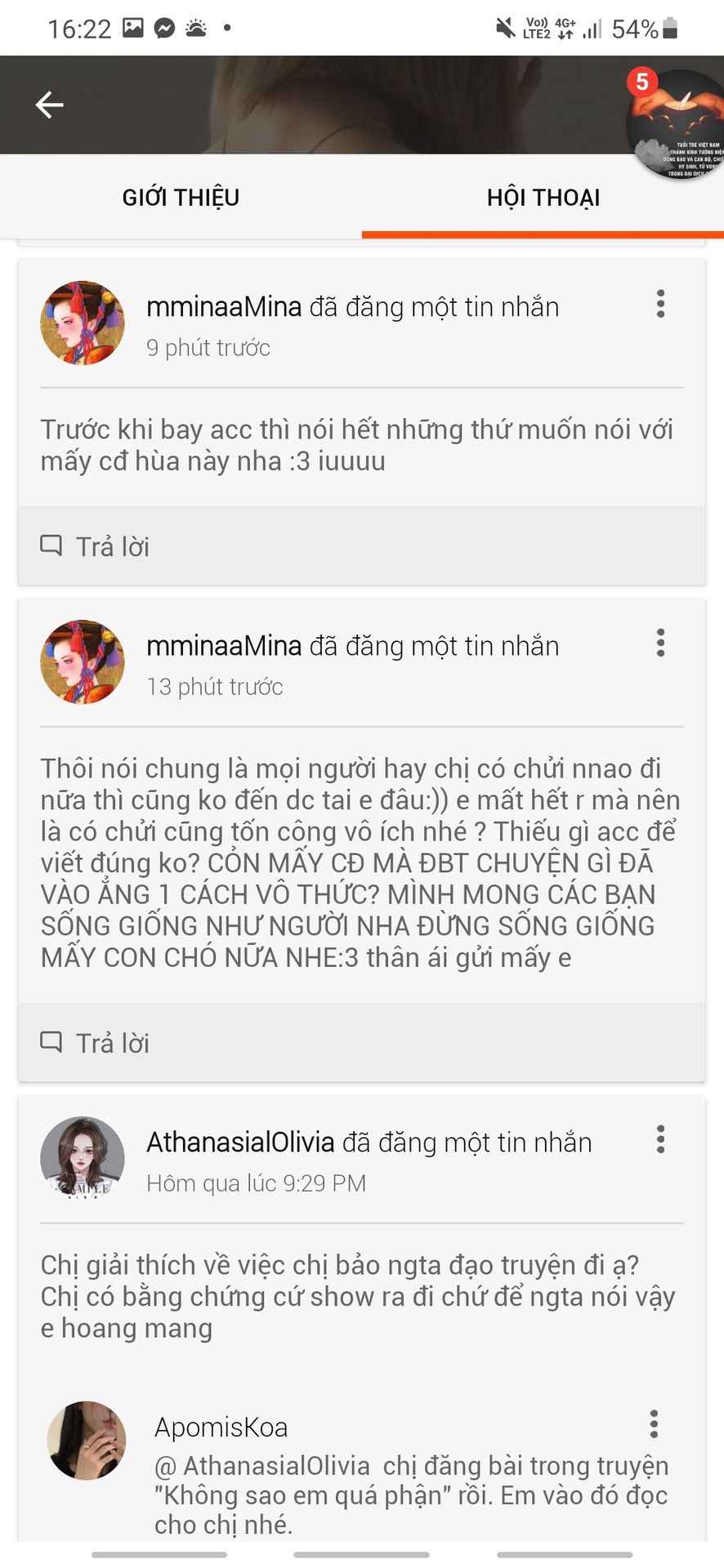Viewport: 724px width, 1568px height.
Task: Reply to the 9 phút trước message via Trả lời
Action: click(x=96, y=546)
